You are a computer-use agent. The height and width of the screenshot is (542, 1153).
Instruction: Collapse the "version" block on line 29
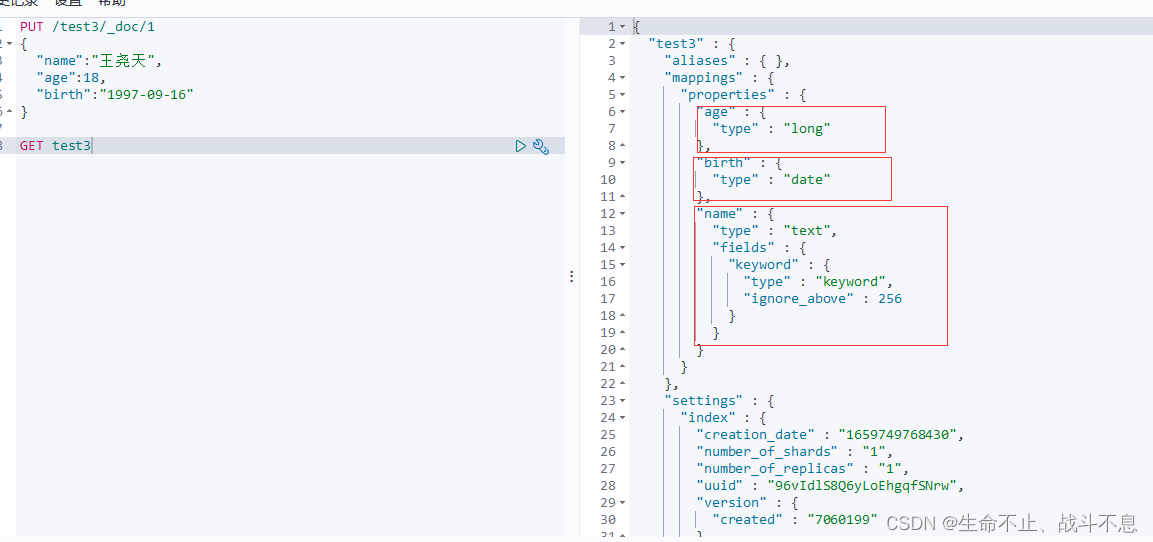point(623,503)
